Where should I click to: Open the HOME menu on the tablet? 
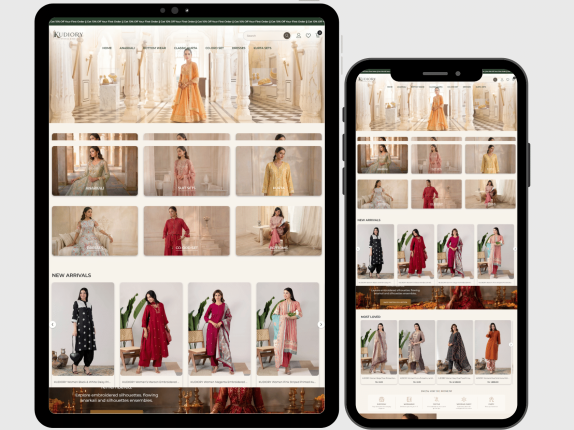(107, 48)
